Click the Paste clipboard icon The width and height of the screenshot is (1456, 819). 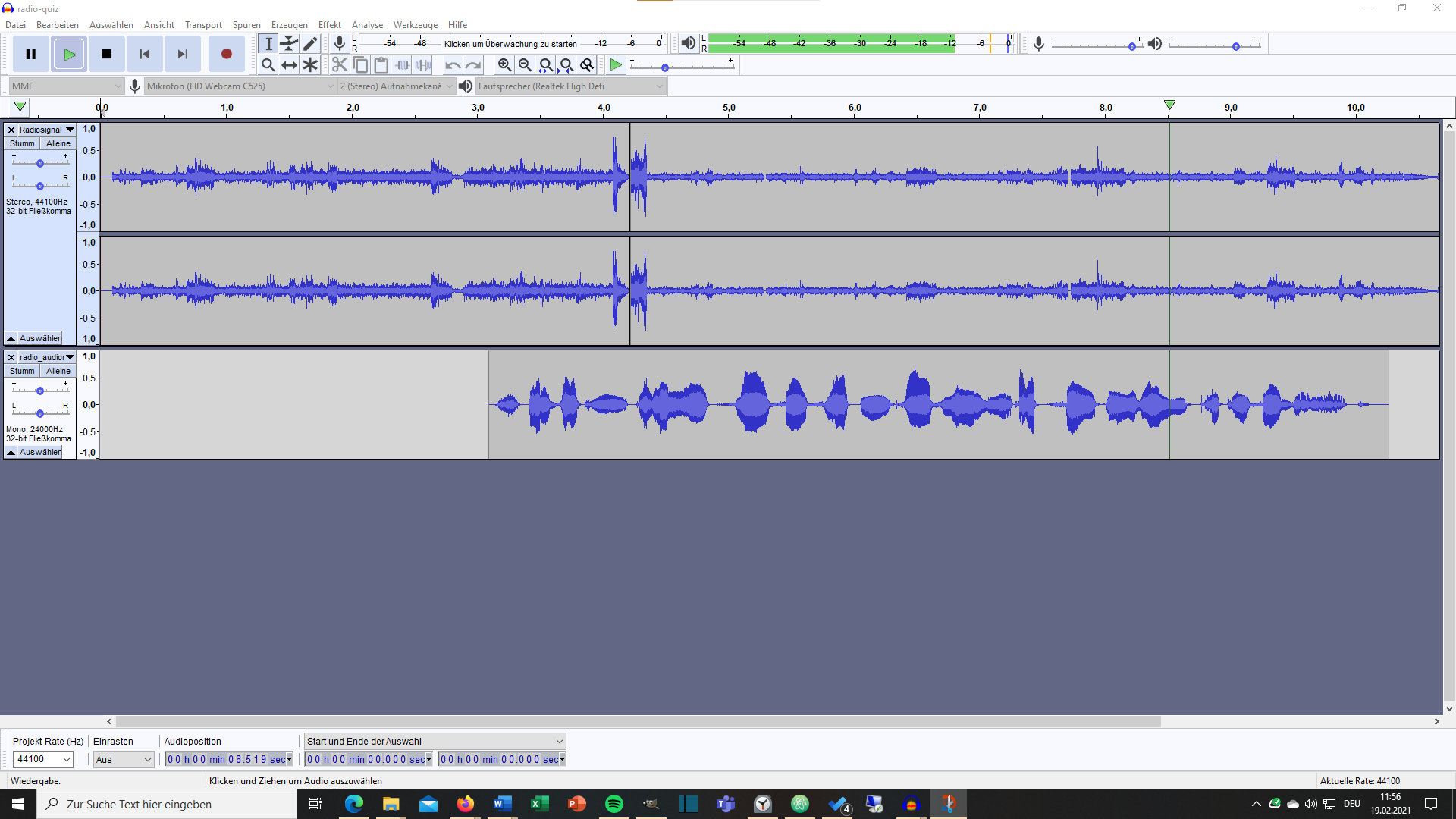[x=381, y=65]
